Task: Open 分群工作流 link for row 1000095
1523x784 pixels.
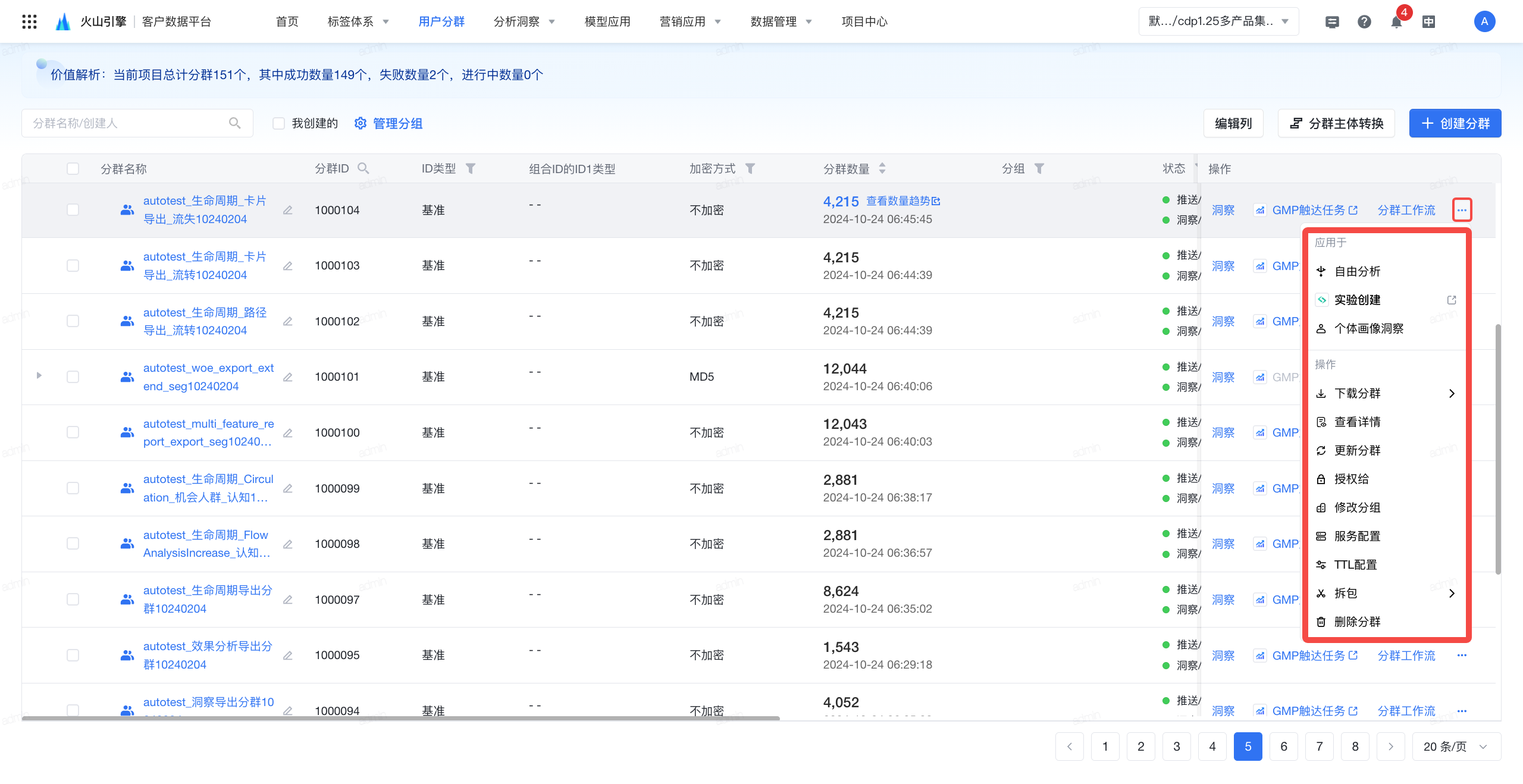Action: click(x=1406, y=656)
